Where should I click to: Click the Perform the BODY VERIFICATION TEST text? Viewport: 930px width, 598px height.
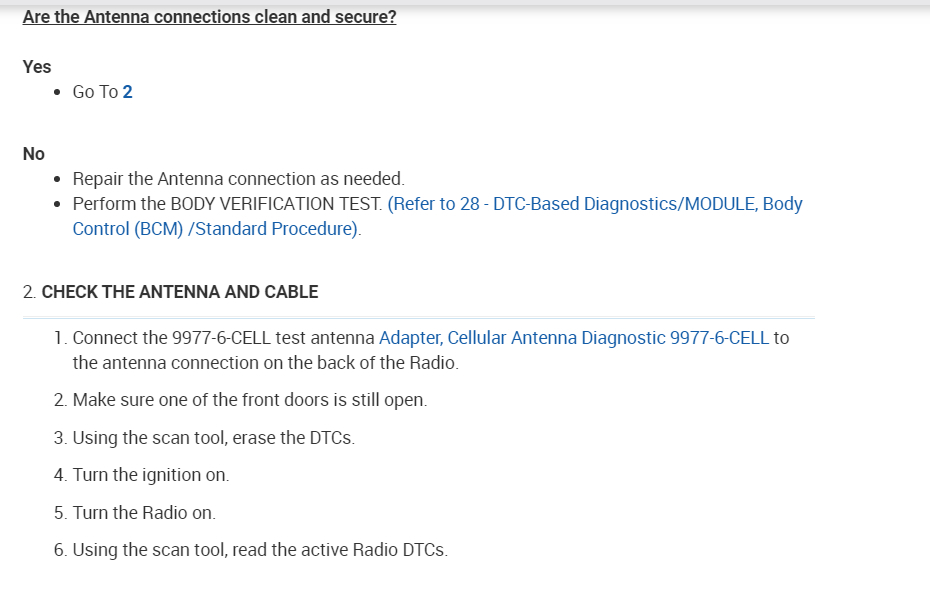tap(227, 204)
